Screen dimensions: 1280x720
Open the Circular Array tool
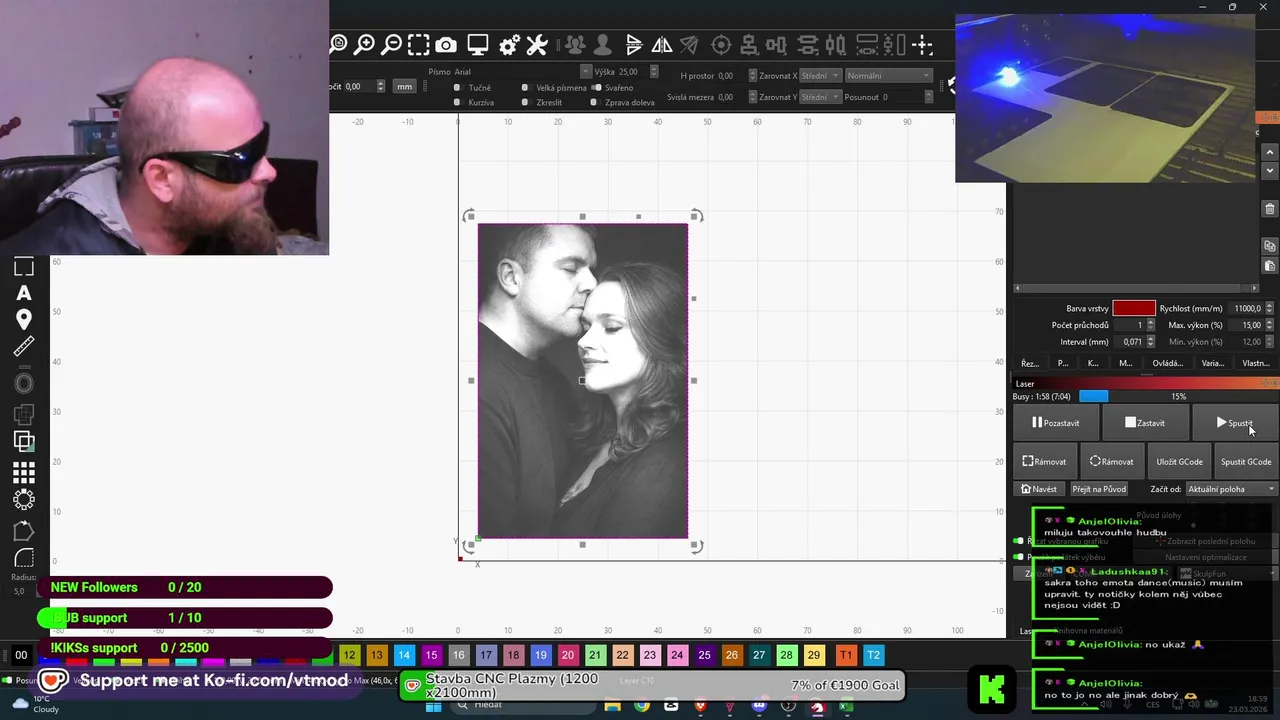[24, 499]
